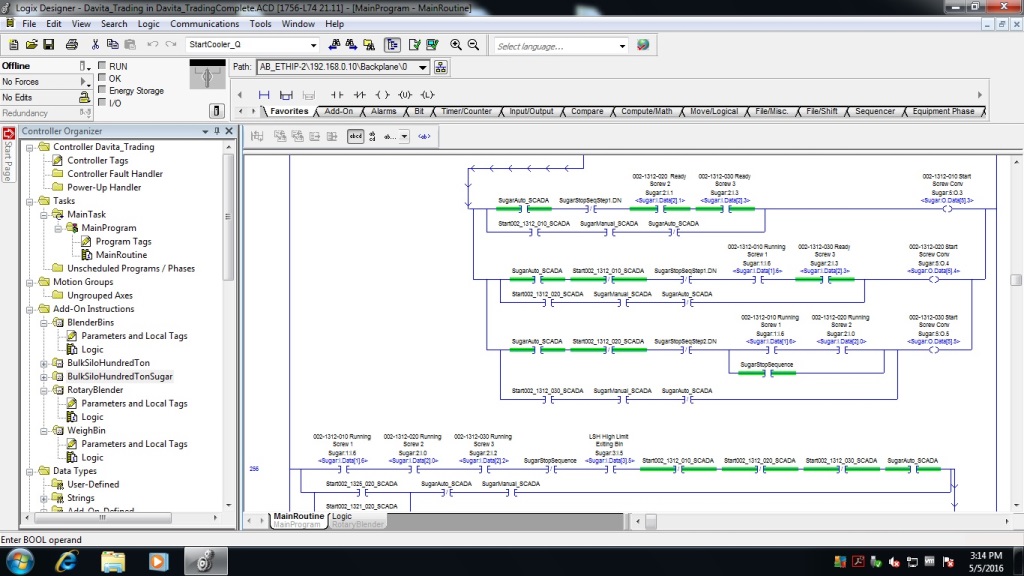Screen dimensions: 1024x576
Task: Click the Verify Routine icon
Action: point(414,44)
